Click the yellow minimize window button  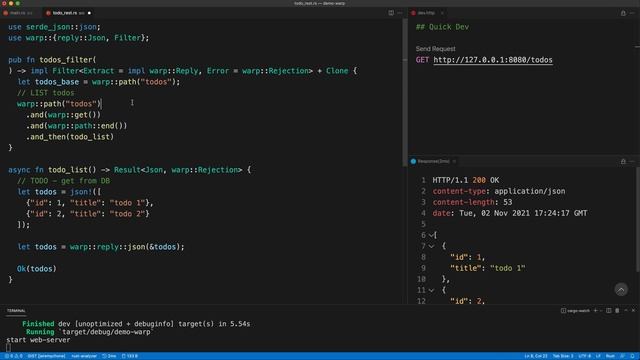11,3
